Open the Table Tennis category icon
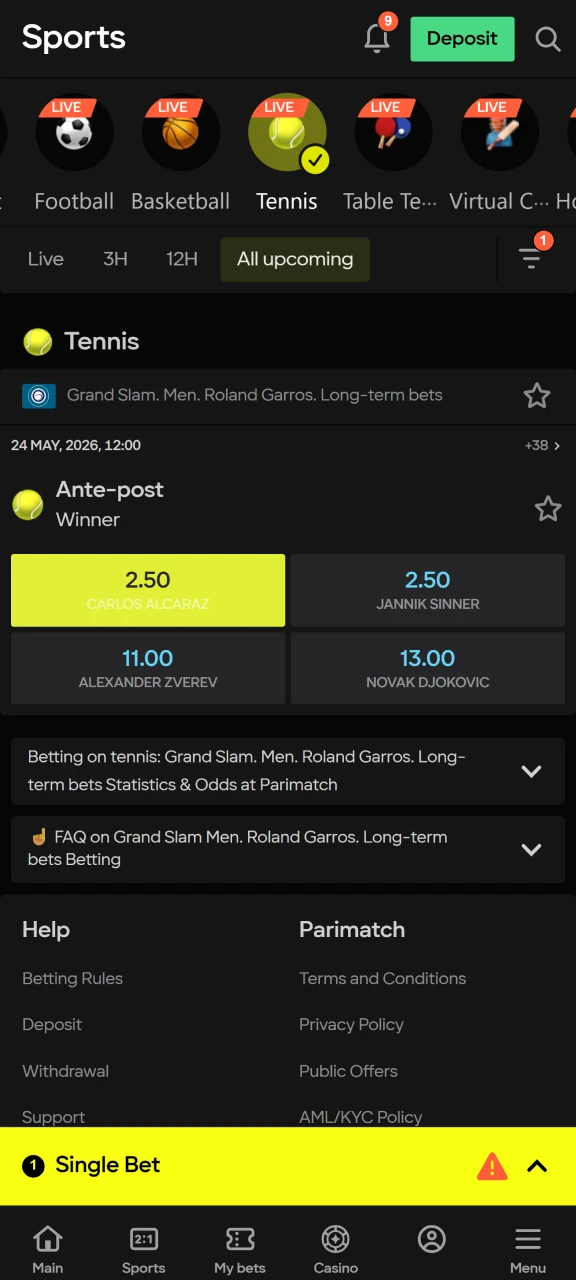576x1280 pixels. pyautogui.click(x=393, y=131)
